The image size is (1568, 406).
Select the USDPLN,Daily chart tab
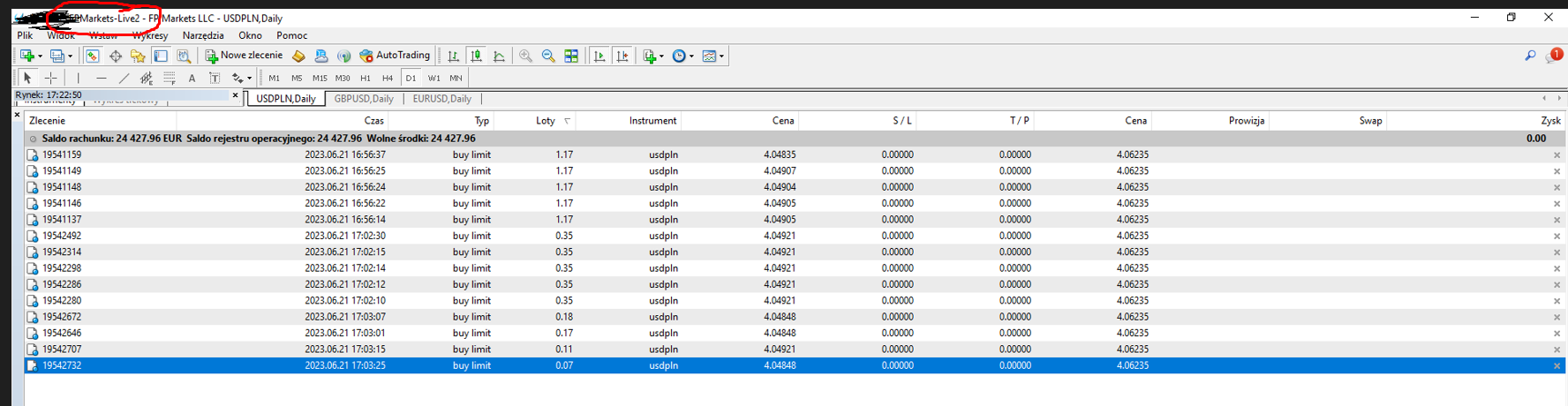pos(285,99)
